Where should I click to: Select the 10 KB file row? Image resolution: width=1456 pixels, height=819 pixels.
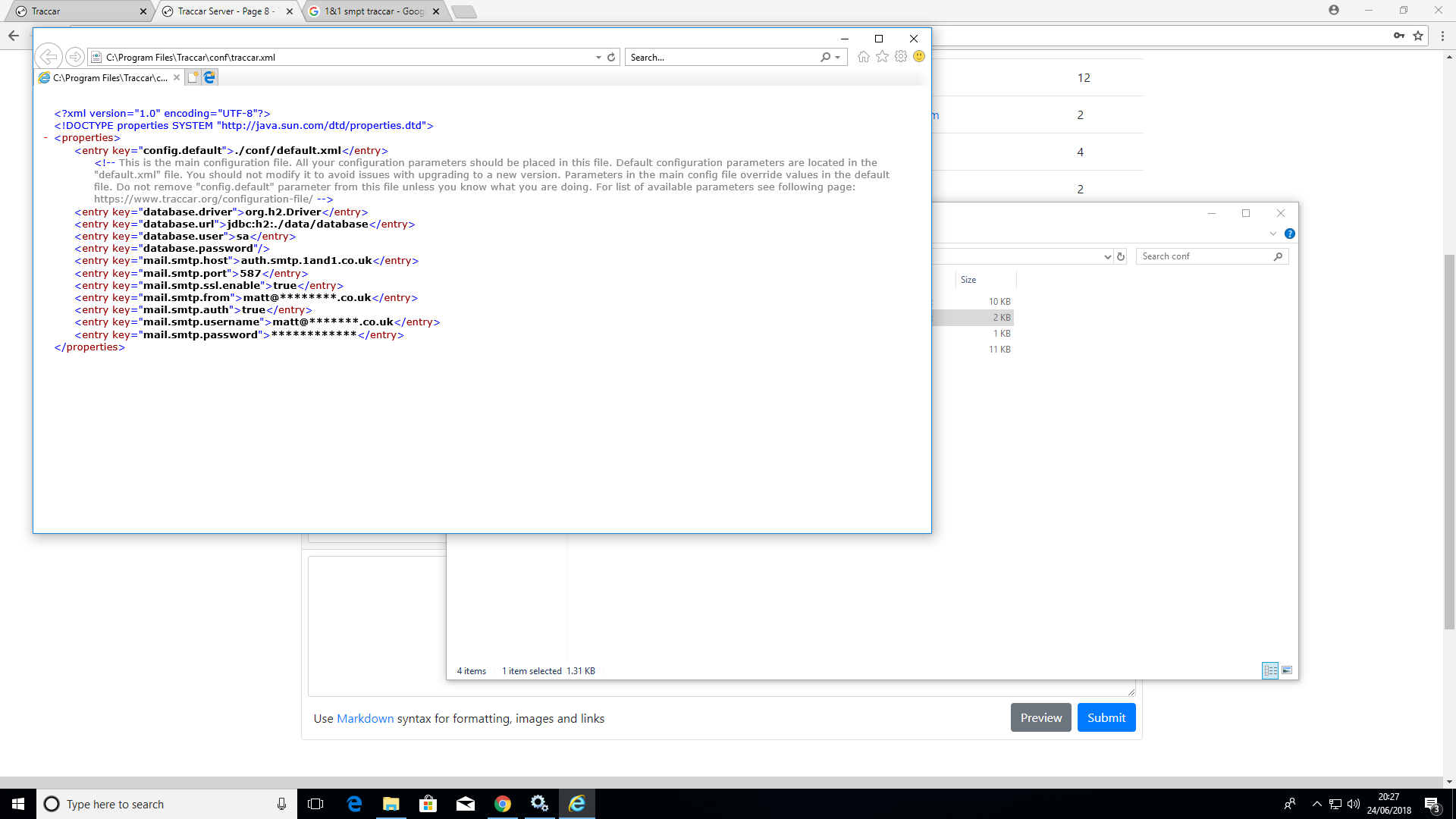click(x=974, y=302)
